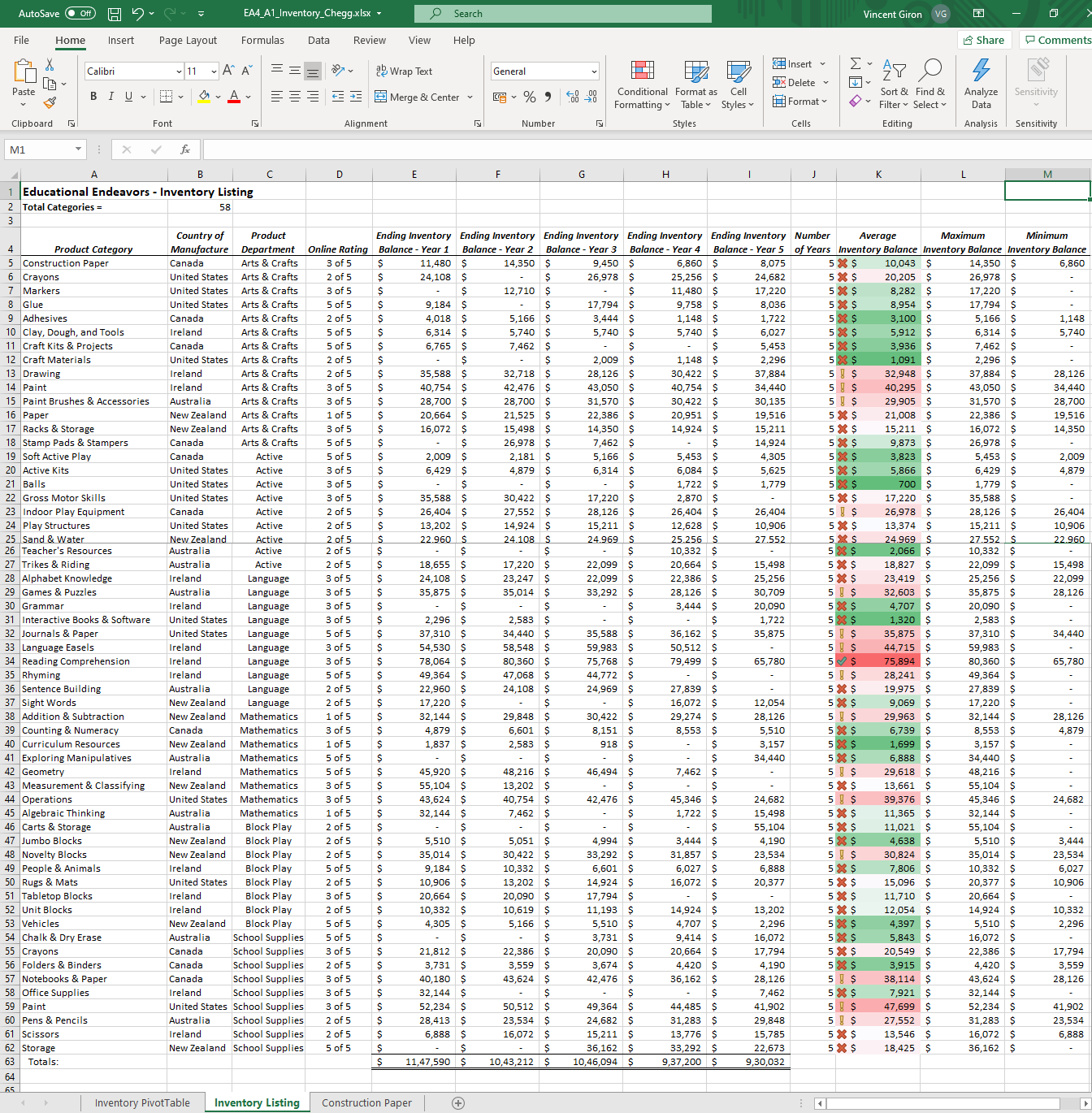Image resolution: width=1092 pixels, height=1113 pixels.
Task: Click the Share button
Action: tap(984, 40)
